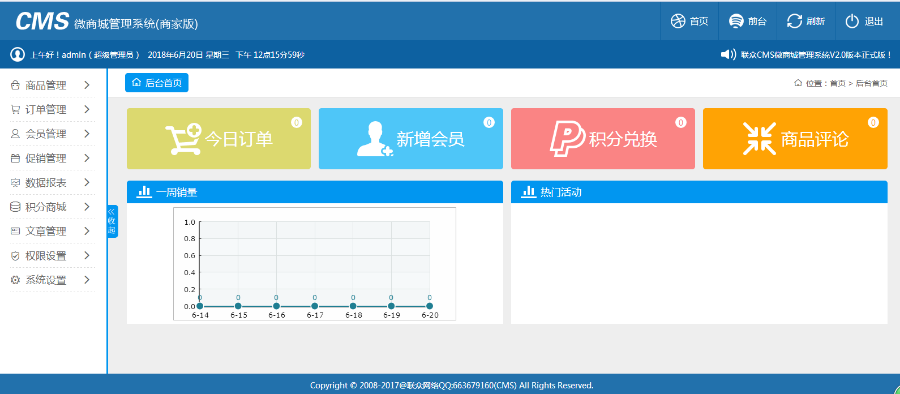Click the 今日订单 count badge
The width and height of the screenshot is (900, 394).
(296, 122)
